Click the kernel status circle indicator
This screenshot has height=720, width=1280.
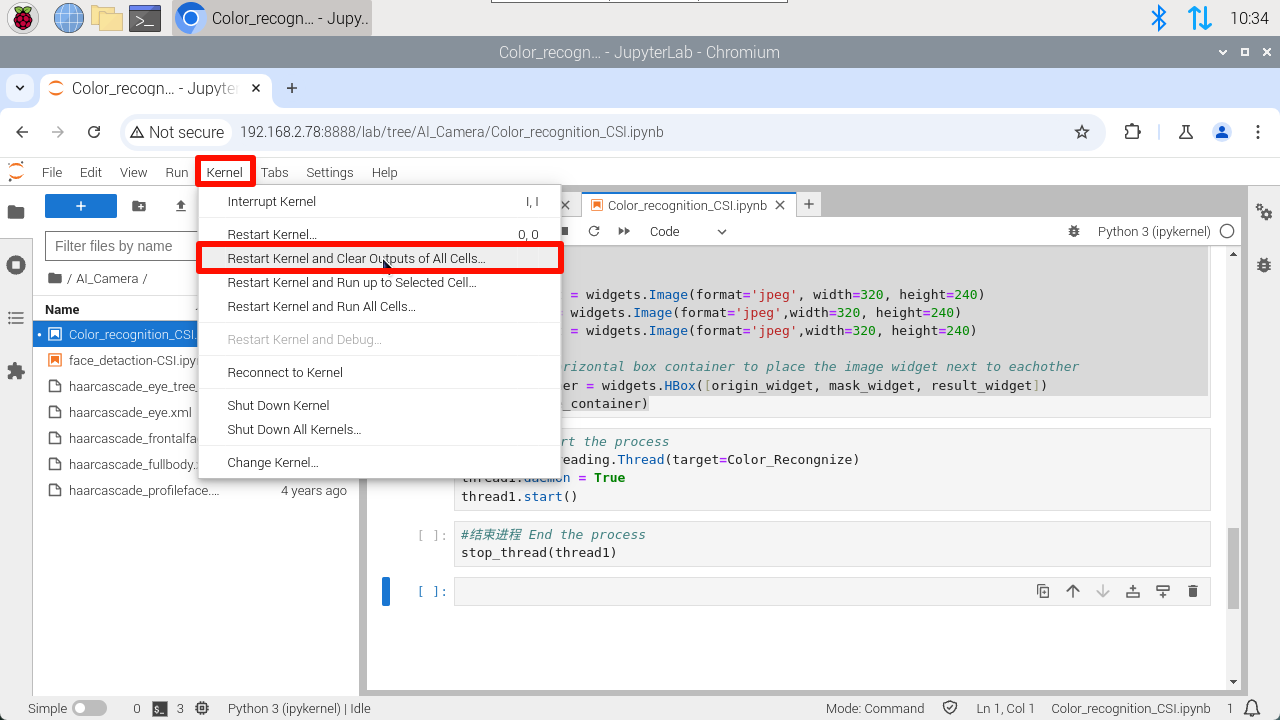1227,231
